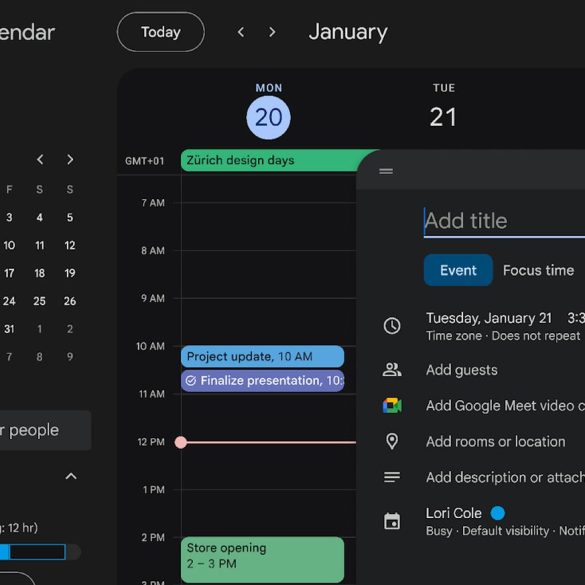Click the description lines icon

(392, 477)
